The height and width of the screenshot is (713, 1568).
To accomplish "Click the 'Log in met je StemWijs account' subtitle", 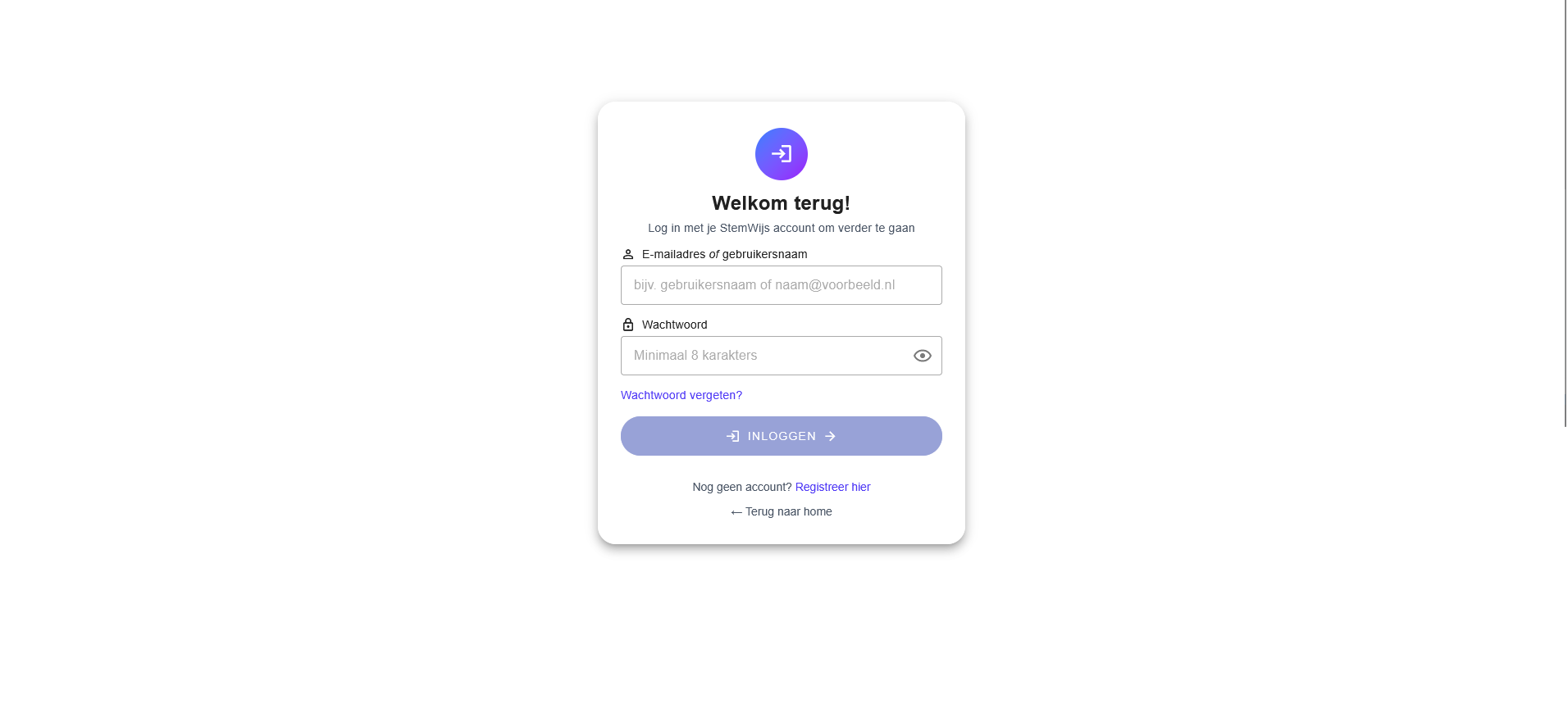I will (x=781, y=228).
